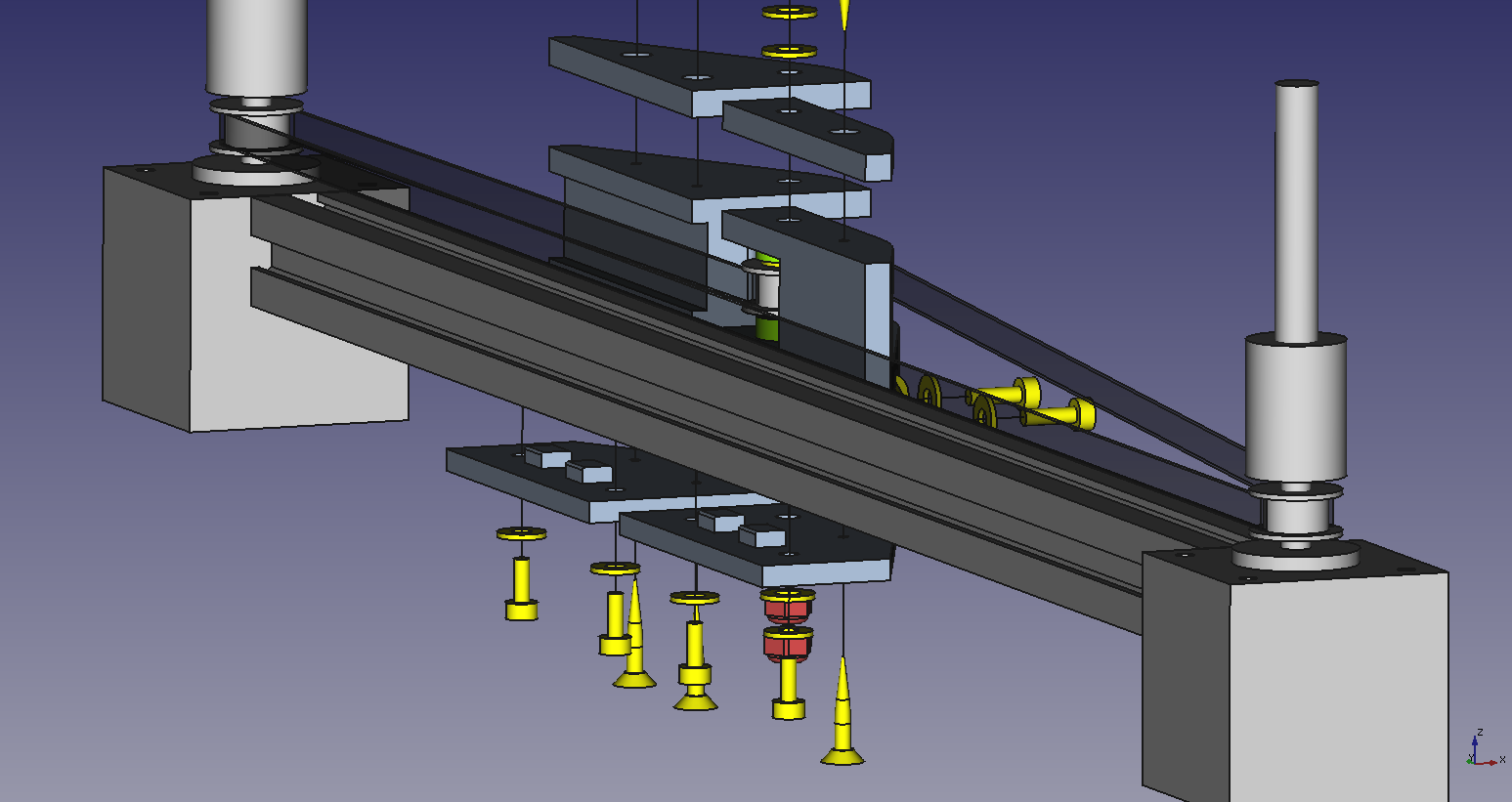
Task: Select the pulley beneath the right motor
Action: click(x=1295, y=513)
